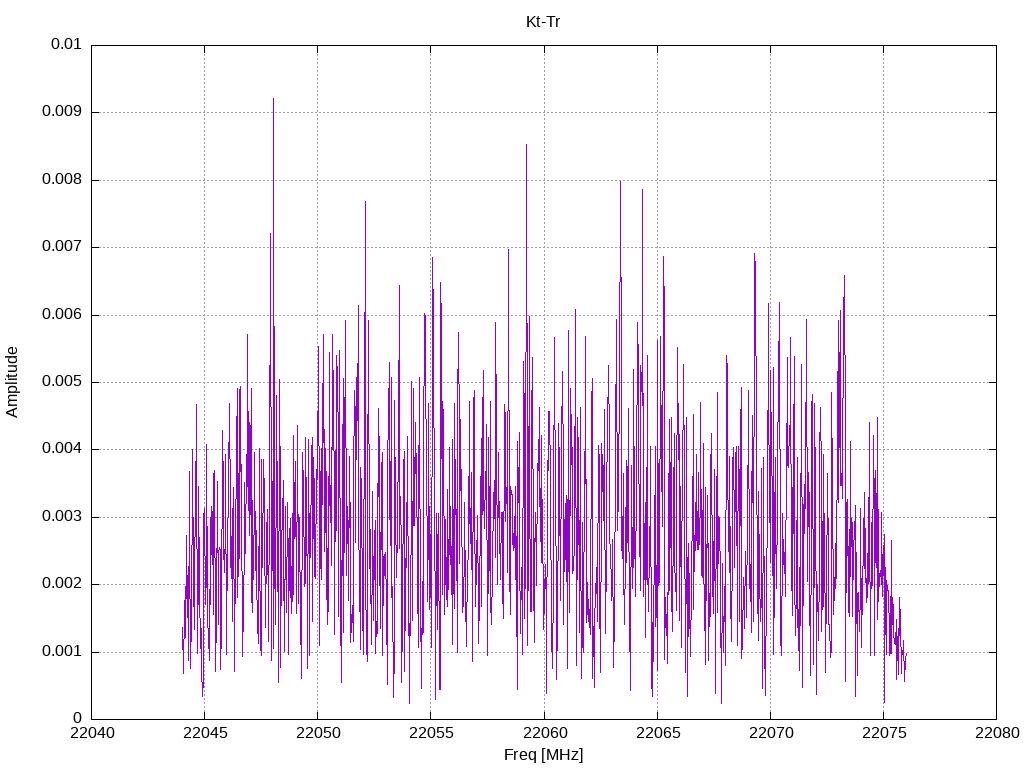Viewport: 1024px width, 768px height.
Task: Click the 22055 x-axis tick label
Action: point(431,733)
